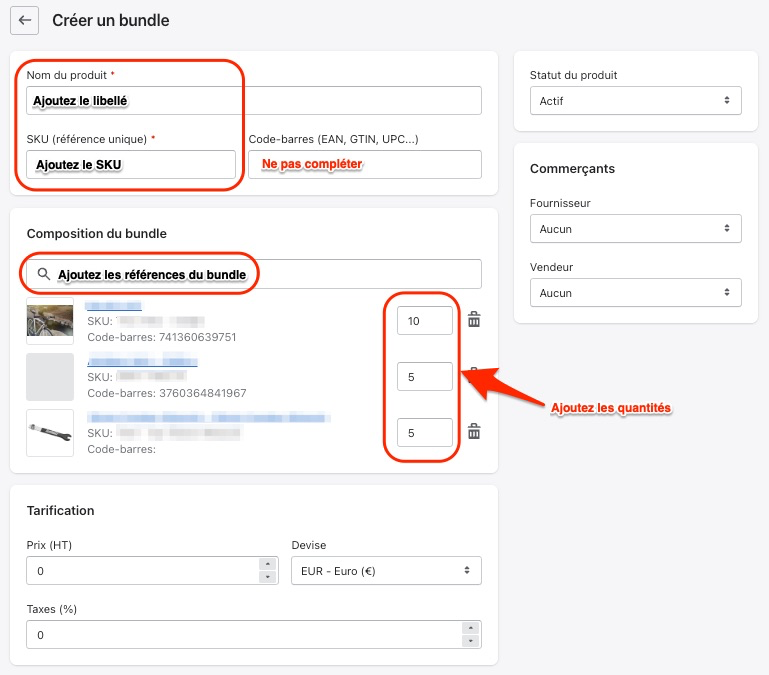This screenshot has height=675, width=769.
Task: Click the Nom du produit field
Action: point(300,101)
